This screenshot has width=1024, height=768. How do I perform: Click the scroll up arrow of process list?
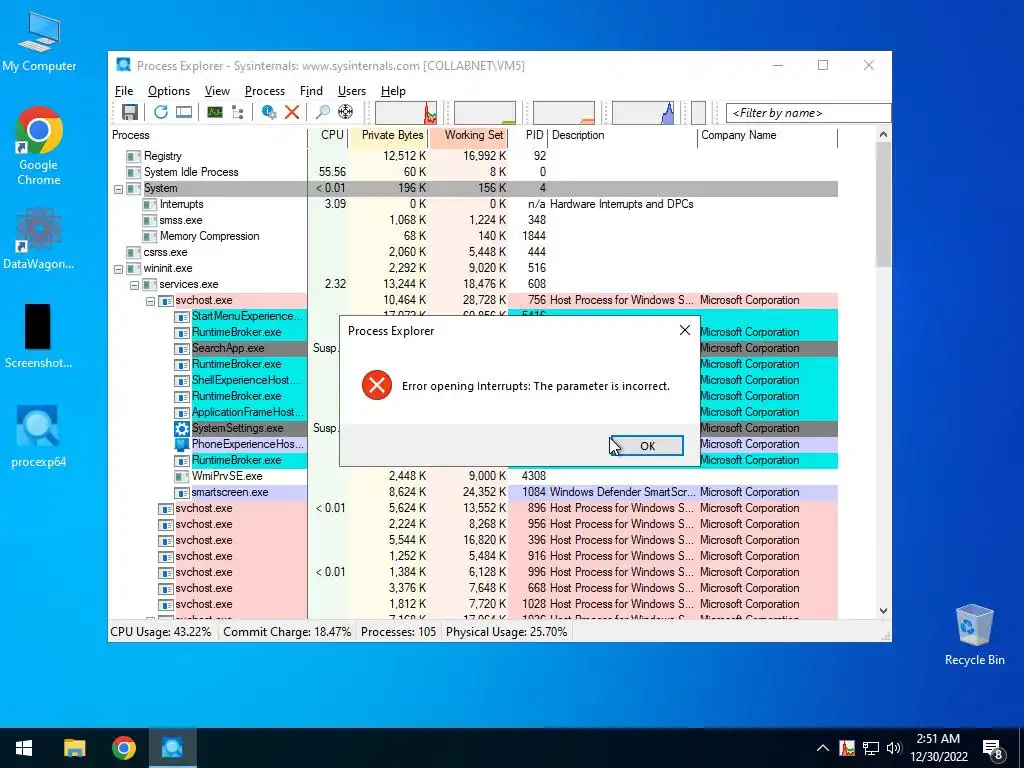pos(883,135)
